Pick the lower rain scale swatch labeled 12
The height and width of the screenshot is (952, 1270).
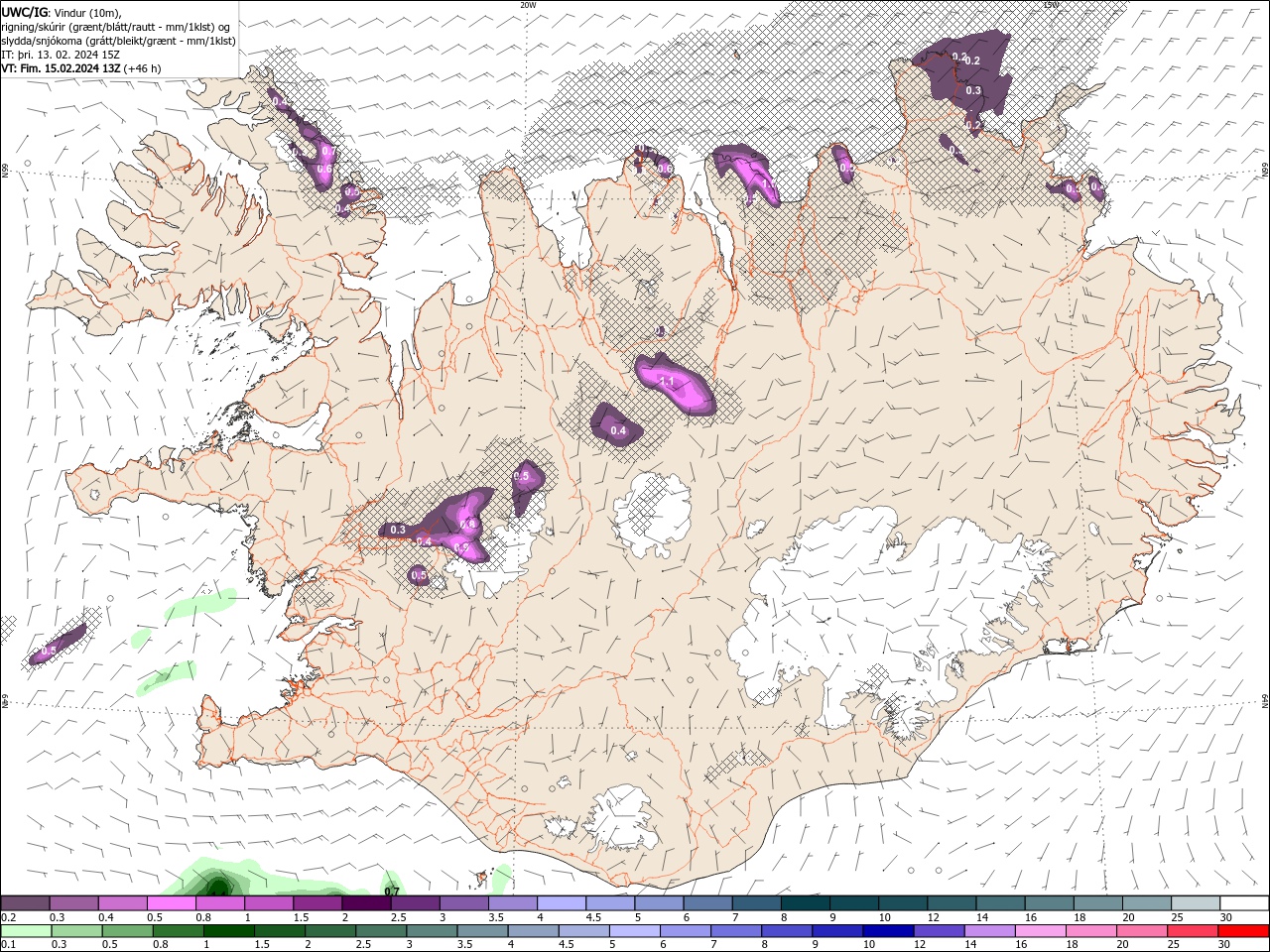tap(940, 931)
